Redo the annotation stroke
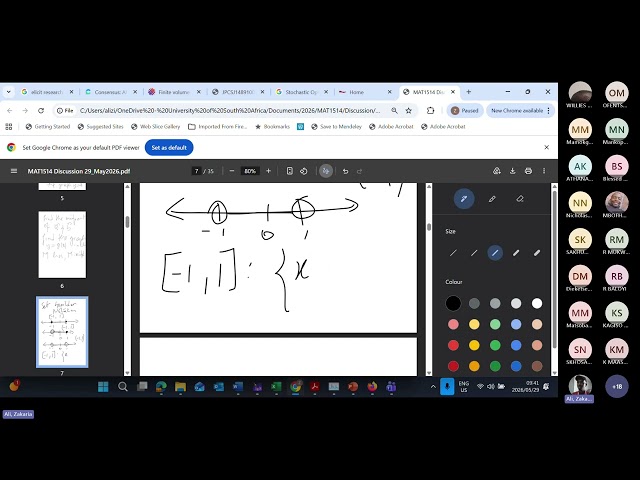The image size is (640, 480). coord(359,171)
